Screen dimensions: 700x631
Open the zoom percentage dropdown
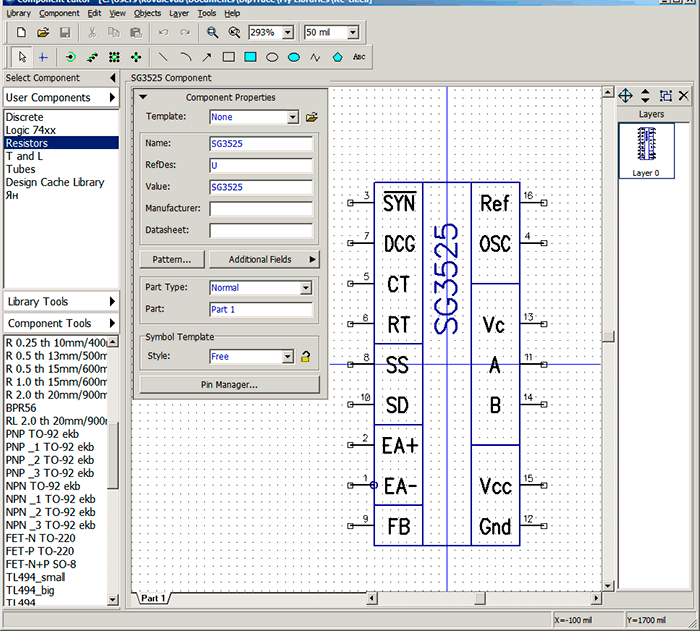[288, 33]
